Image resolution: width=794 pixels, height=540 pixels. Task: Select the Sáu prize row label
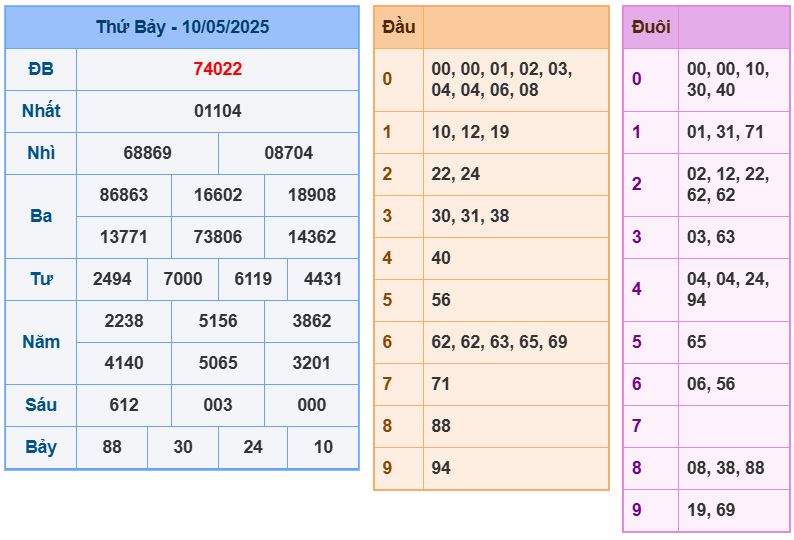pyautogui.click(x=41, y=405)
